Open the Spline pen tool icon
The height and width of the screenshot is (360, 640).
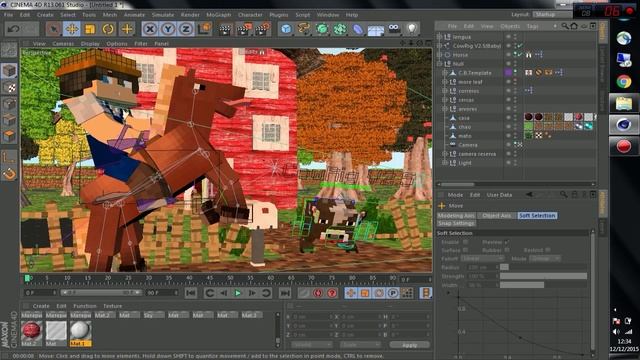pyautogui.click(x=304, y=29)
